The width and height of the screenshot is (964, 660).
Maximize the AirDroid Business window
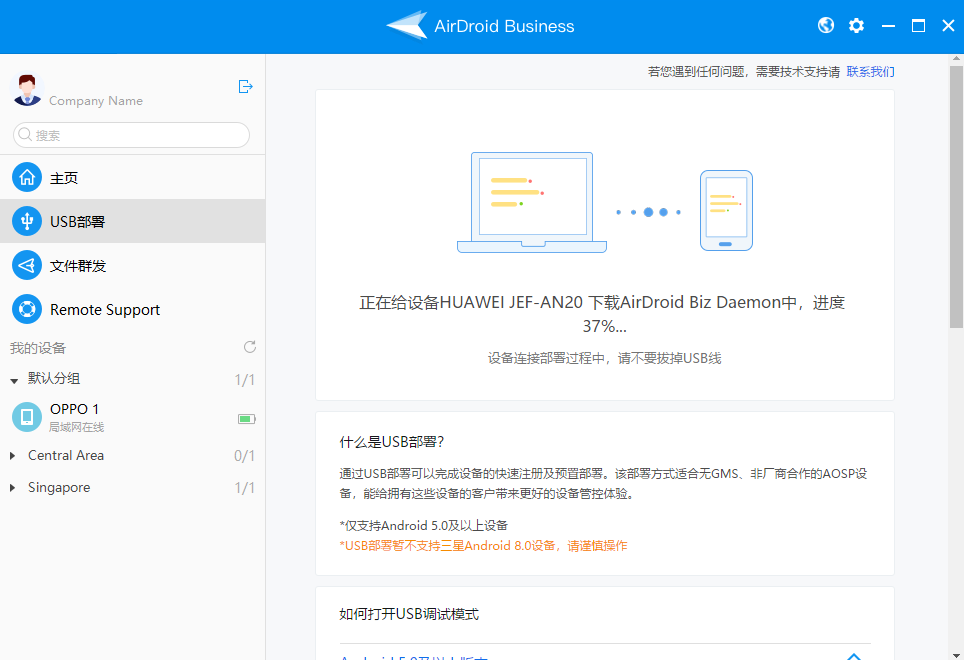click(x=919, y=26)
